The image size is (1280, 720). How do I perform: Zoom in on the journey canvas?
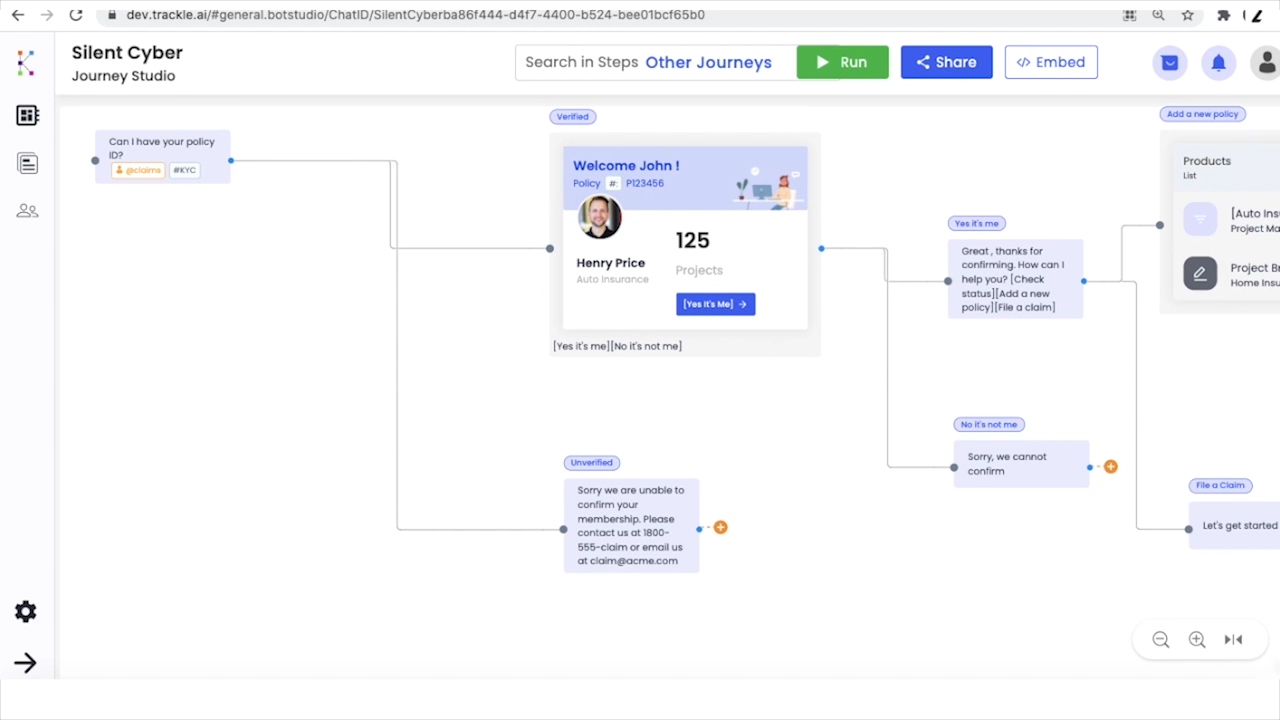tap(1197, 640)
